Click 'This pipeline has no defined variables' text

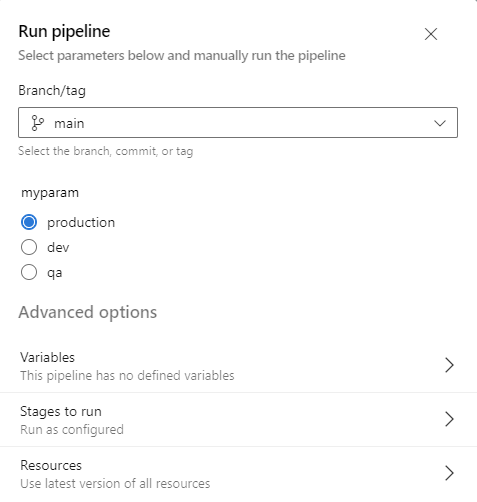(127, 376)
